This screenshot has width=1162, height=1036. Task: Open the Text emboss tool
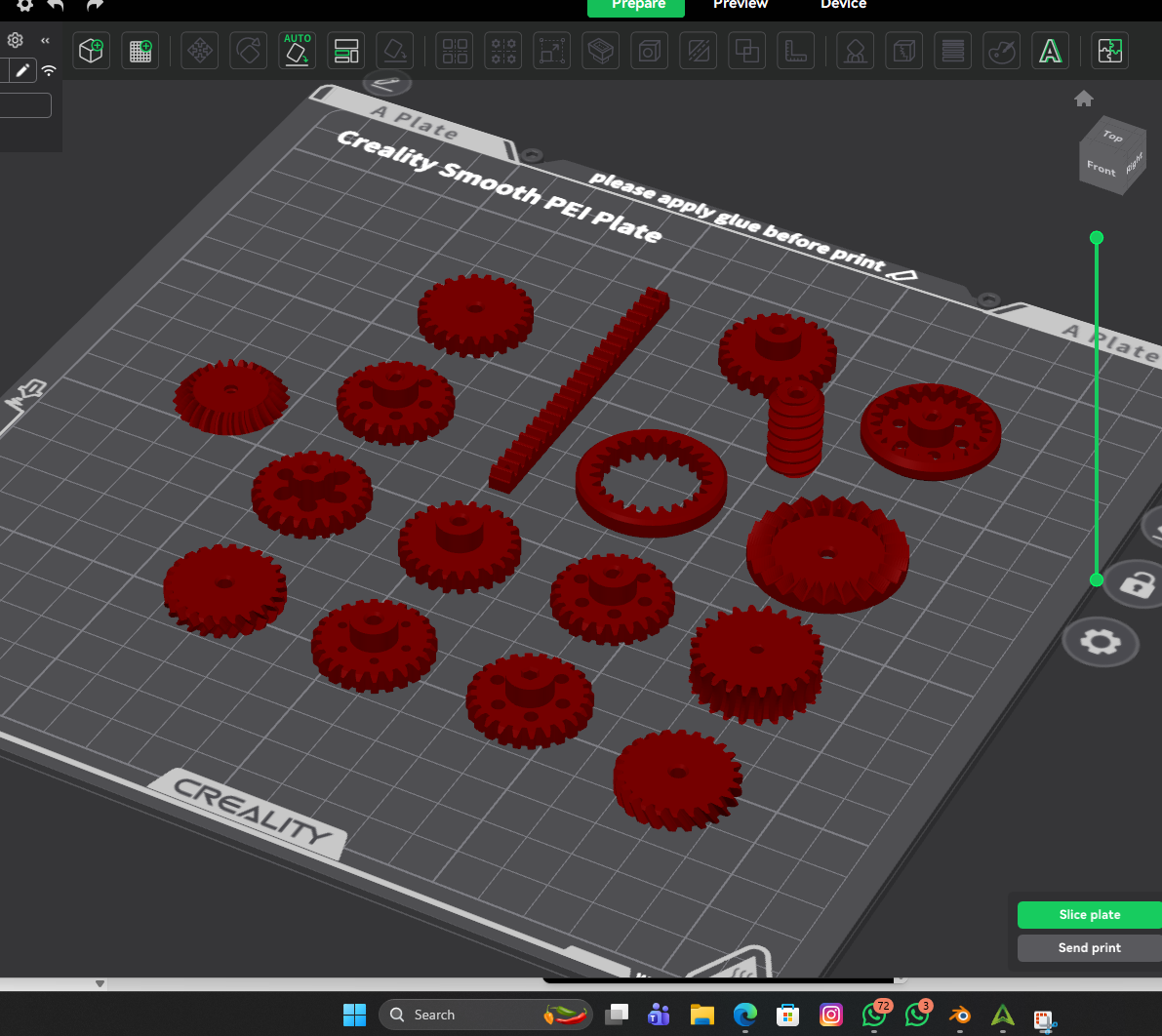1050,51
